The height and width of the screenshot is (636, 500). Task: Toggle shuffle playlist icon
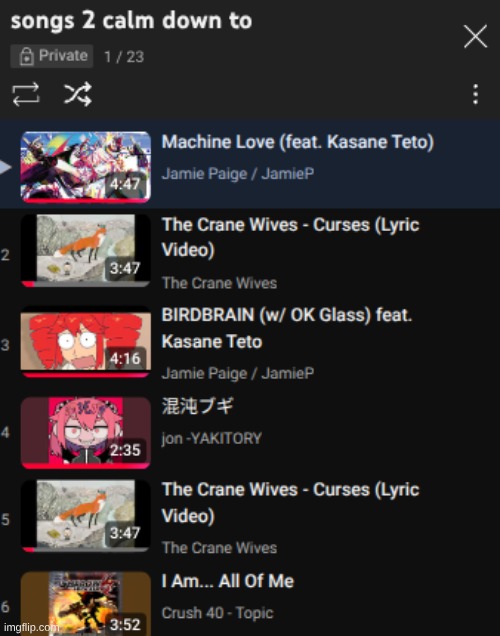click(78, 95)
